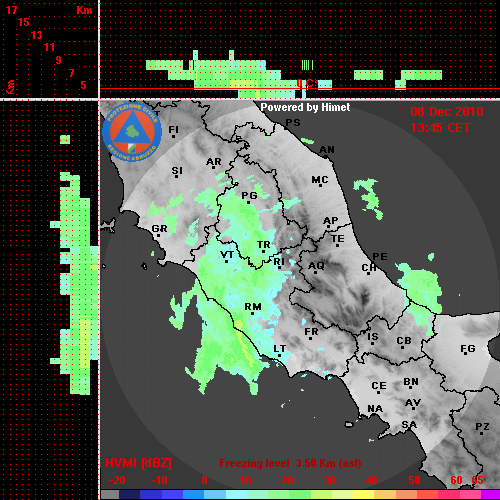
Task: Click the RM city label
Action: click(x=253, y=307)
